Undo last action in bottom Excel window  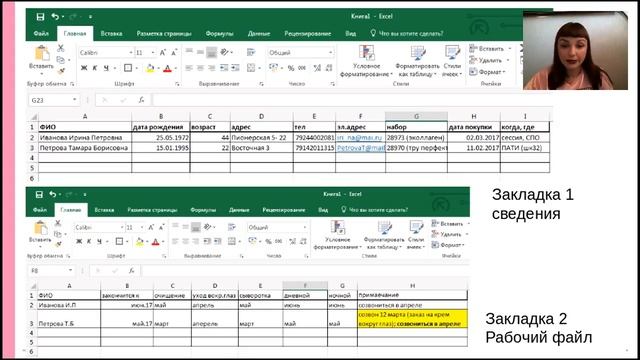[x=53, y=194]
